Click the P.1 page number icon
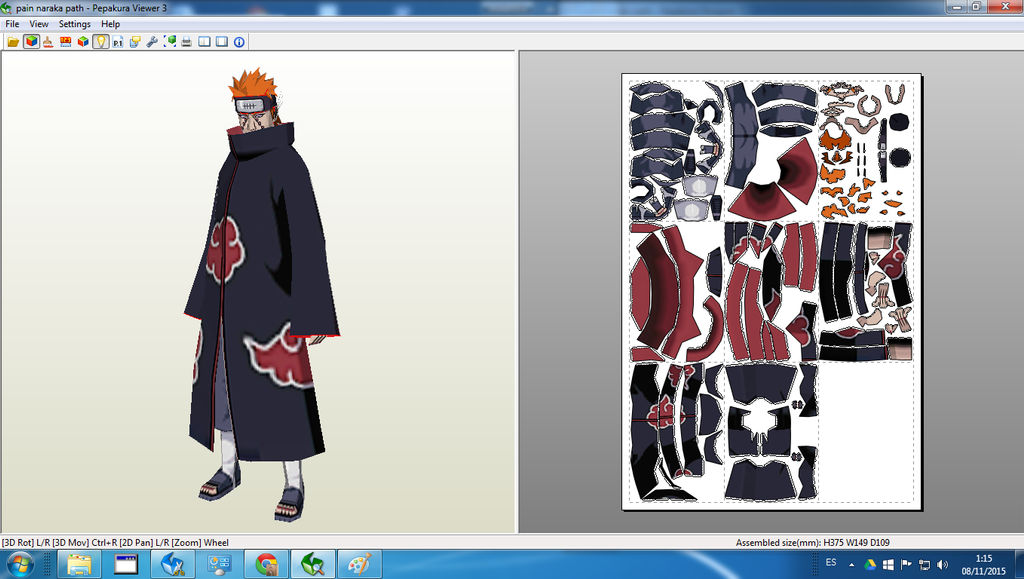The height and width of the screenshot is (579, 1024). (118, 42)
